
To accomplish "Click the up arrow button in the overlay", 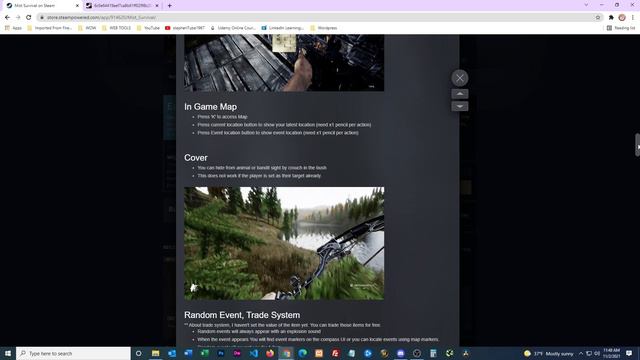I will (460, 94).
